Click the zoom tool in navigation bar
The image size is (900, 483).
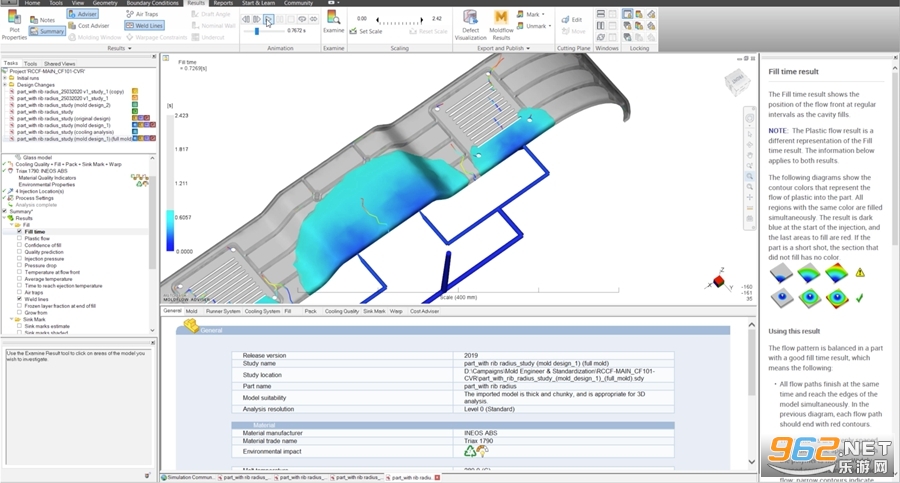tap(750, 177)
